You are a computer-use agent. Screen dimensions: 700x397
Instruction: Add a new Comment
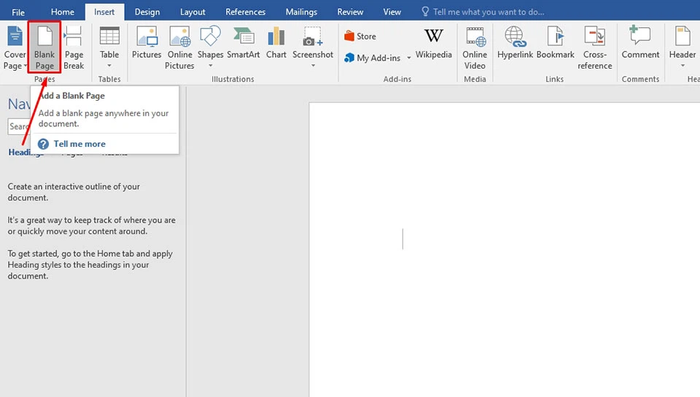tap(640, 42)
